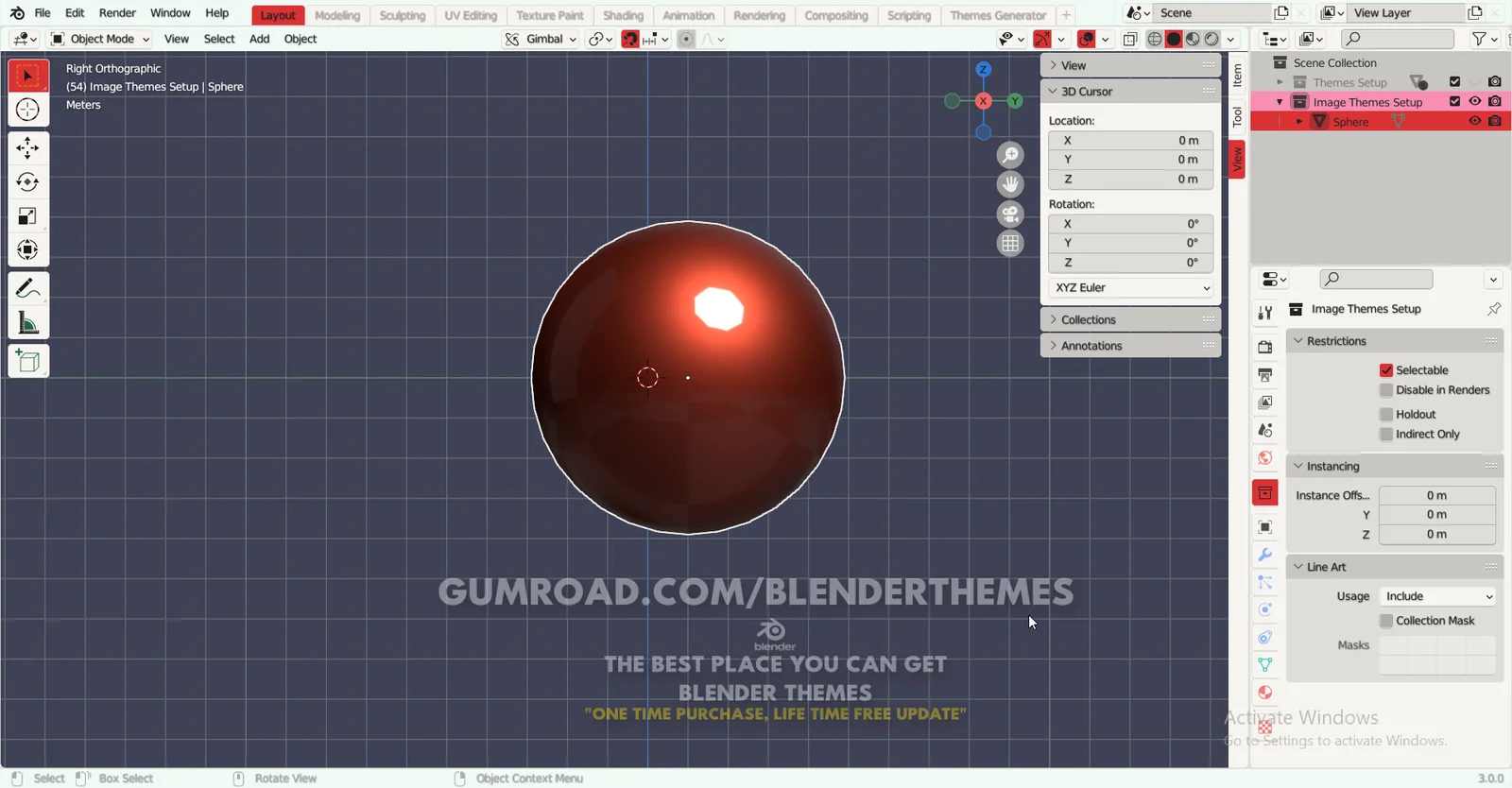This screenshot has height=788, width=1512.
Task: Open the Object Mode dropdown
Action: [x=100, y=39]
